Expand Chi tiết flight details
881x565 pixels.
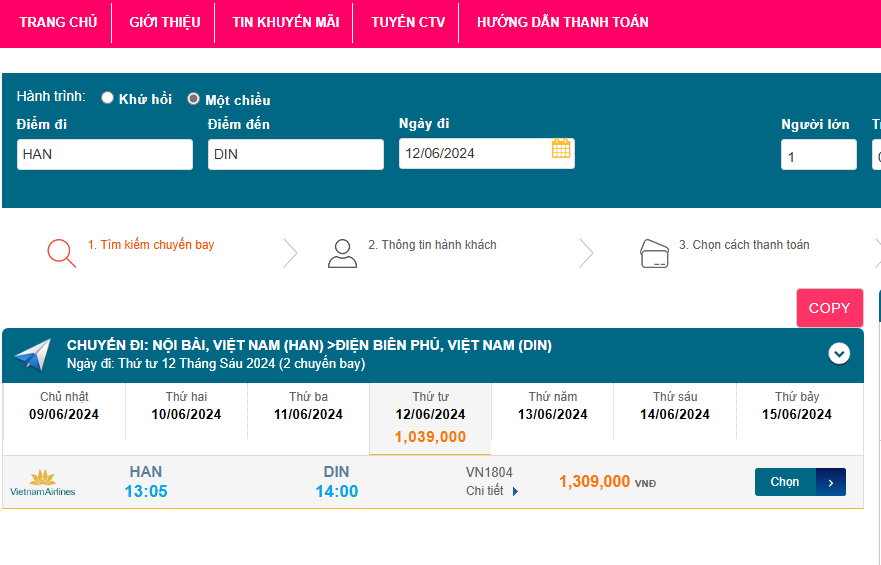[x=492, y=491]
